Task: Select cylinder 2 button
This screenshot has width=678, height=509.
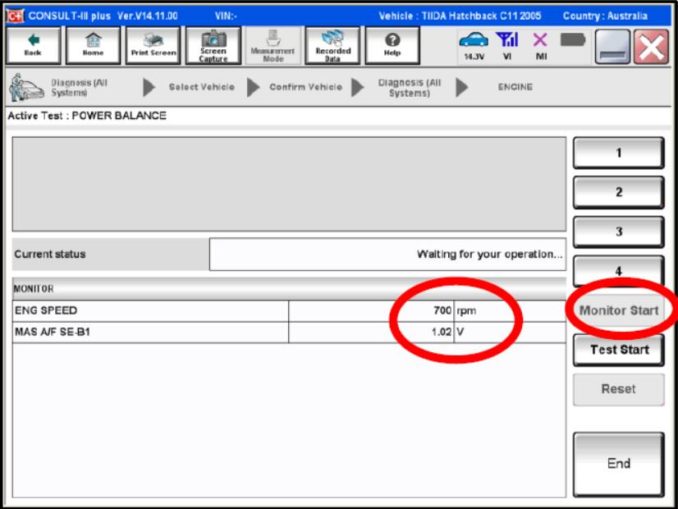Action: click(x=618, y=192)
